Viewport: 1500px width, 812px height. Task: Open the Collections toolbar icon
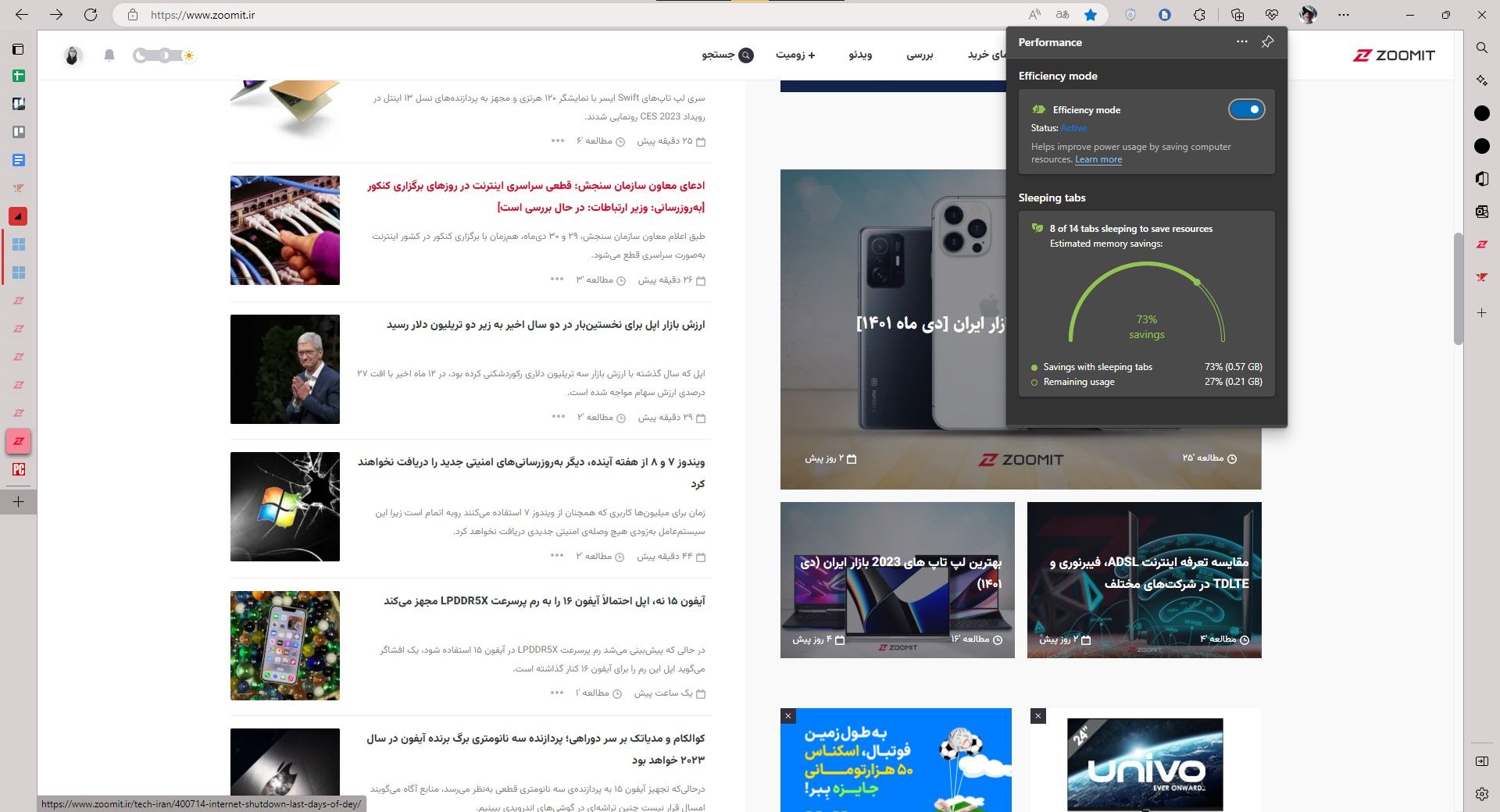coord(1237,15)
